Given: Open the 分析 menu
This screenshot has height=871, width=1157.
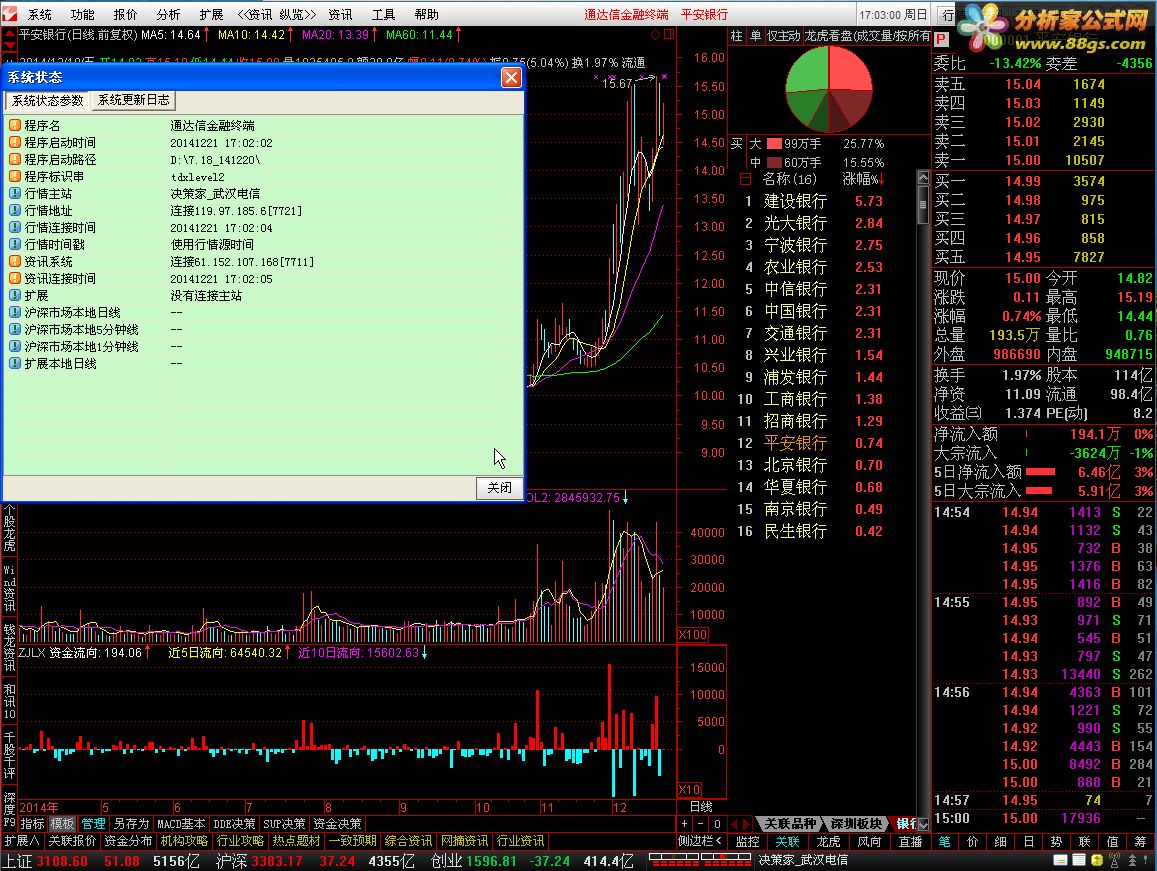Looking at the screenshot, I should click(x=168, y=15).
